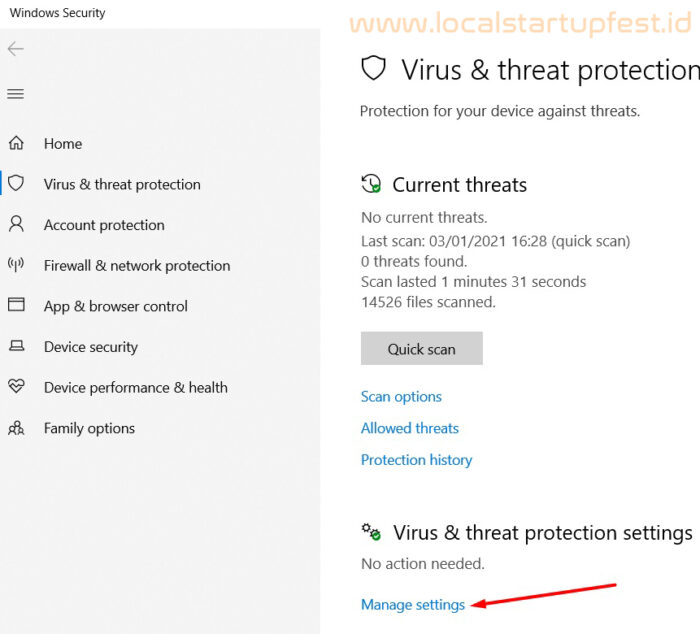Open Scan options link
700x634 pixels.
tap(401, 397)
